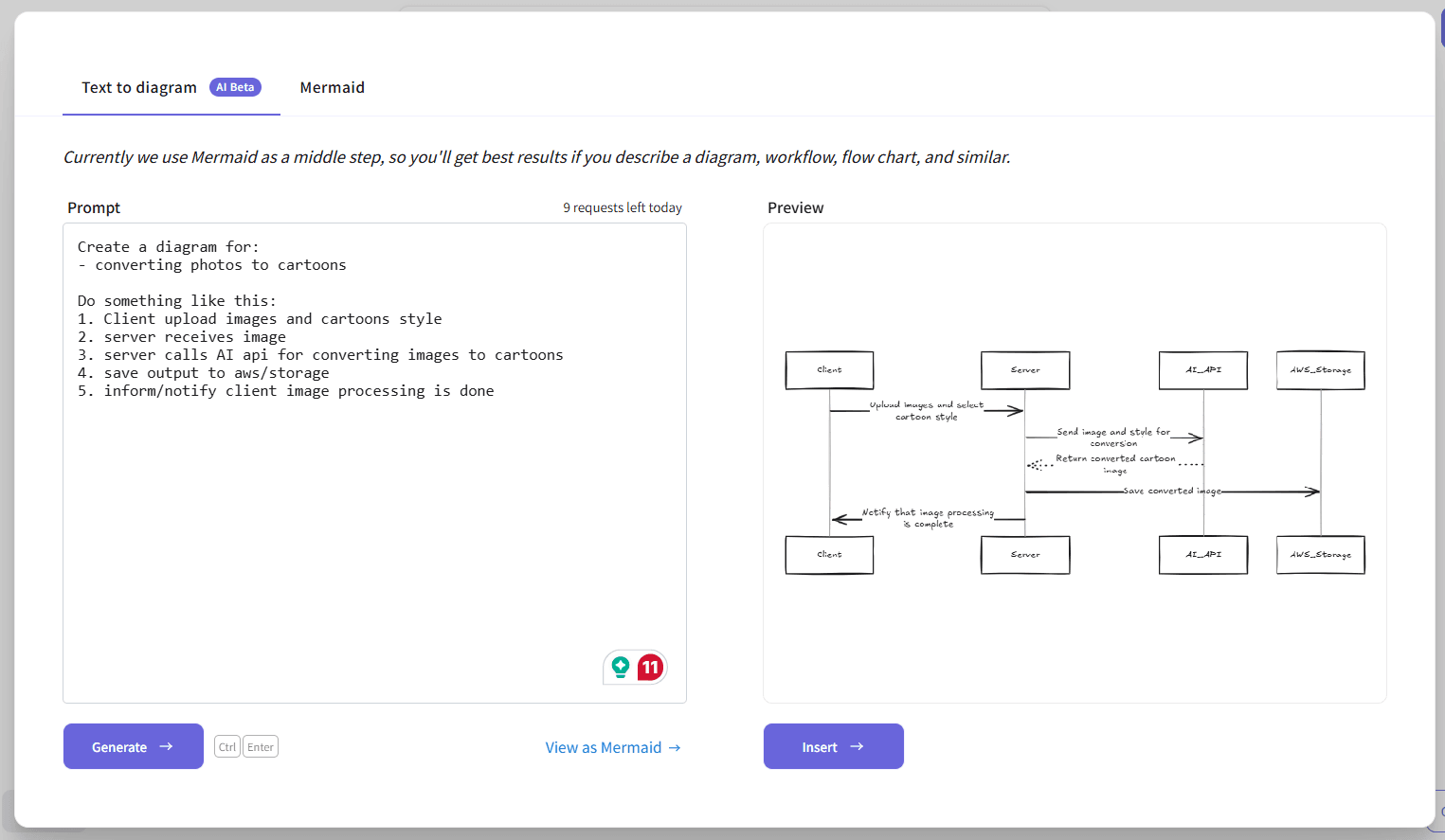The width and height of the screenshot is (1445, 840).
Task: Click the Enter key hint icon
Action: click(261, 747)
